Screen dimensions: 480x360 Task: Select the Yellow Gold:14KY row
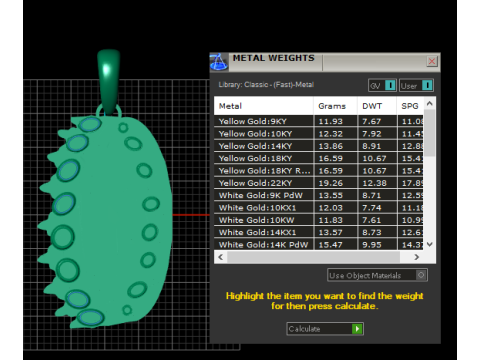[318, 146]
